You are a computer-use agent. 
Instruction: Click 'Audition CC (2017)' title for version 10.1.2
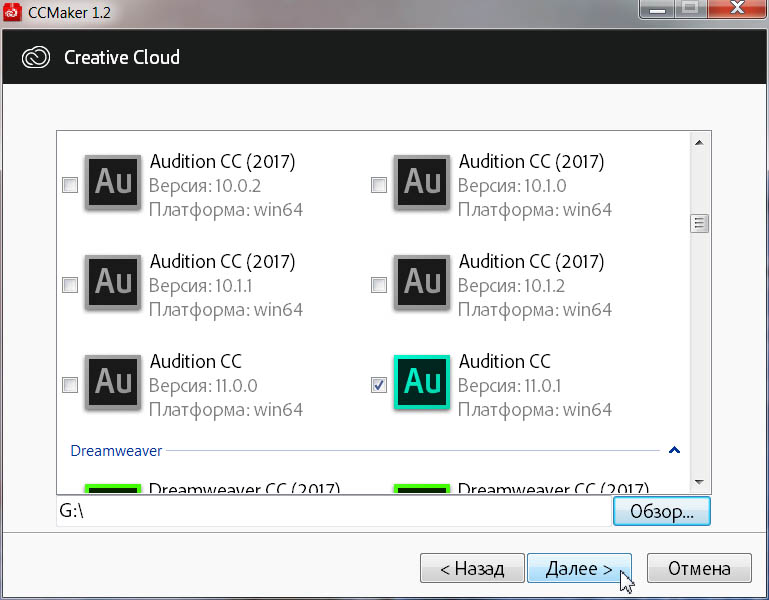tap(532, 261)
